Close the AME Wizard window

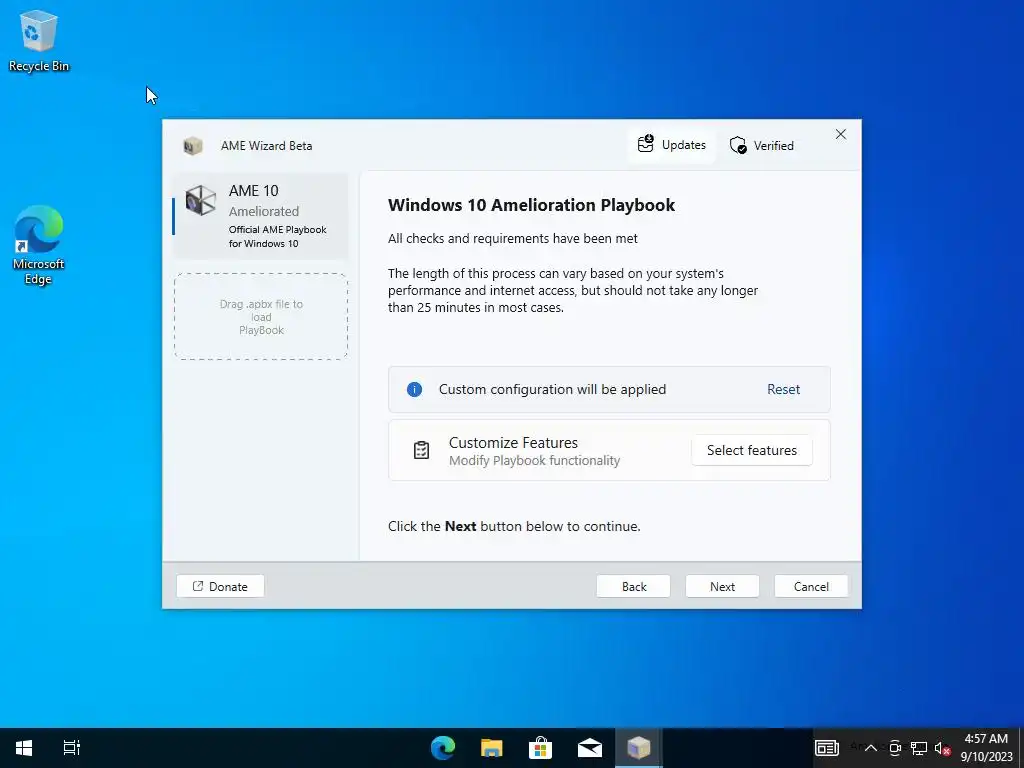pyautogui.click(x=840, y=135)
